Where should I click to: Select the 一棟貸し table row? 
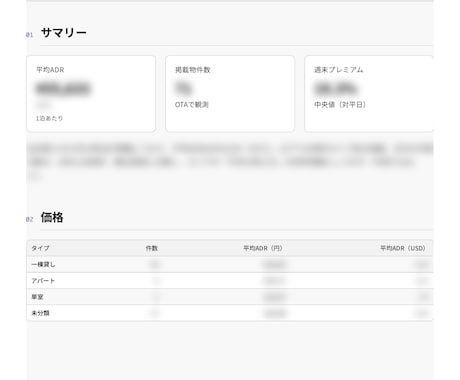coord(230,264)
